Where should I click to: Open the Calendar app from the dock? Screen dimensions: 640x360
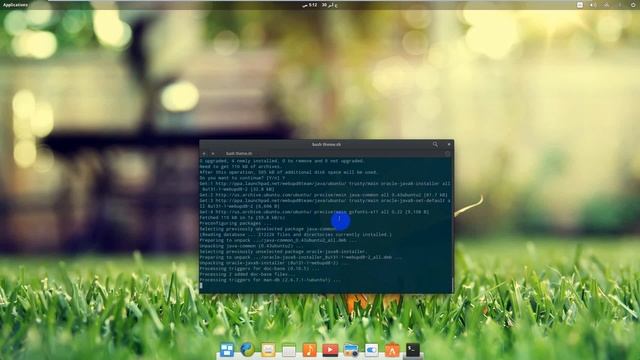click(x=289, y=350)
